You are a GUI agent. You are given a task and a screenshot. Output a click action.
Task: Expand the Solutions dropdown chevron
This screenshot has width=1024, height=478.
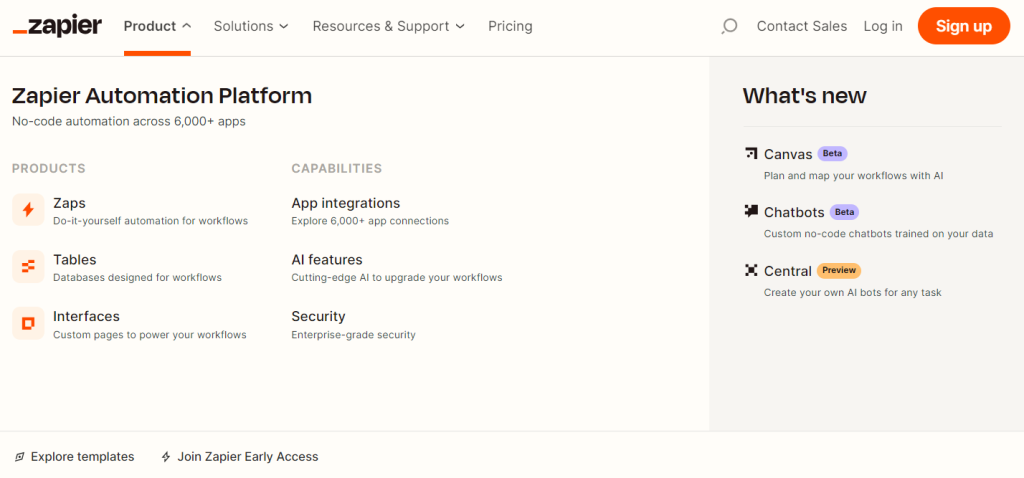pos(283,26)
